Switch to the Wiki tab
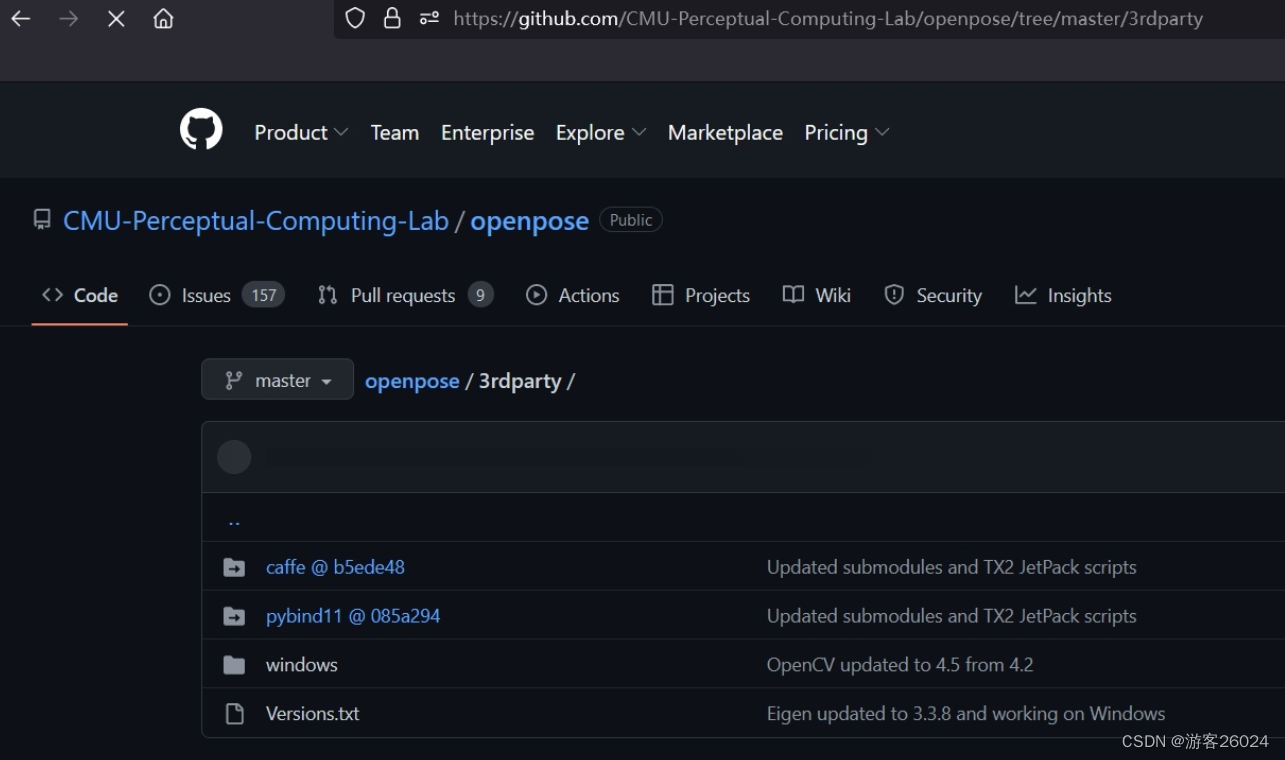The width and height of the screenshot is (1285, 760). point(817,295)
